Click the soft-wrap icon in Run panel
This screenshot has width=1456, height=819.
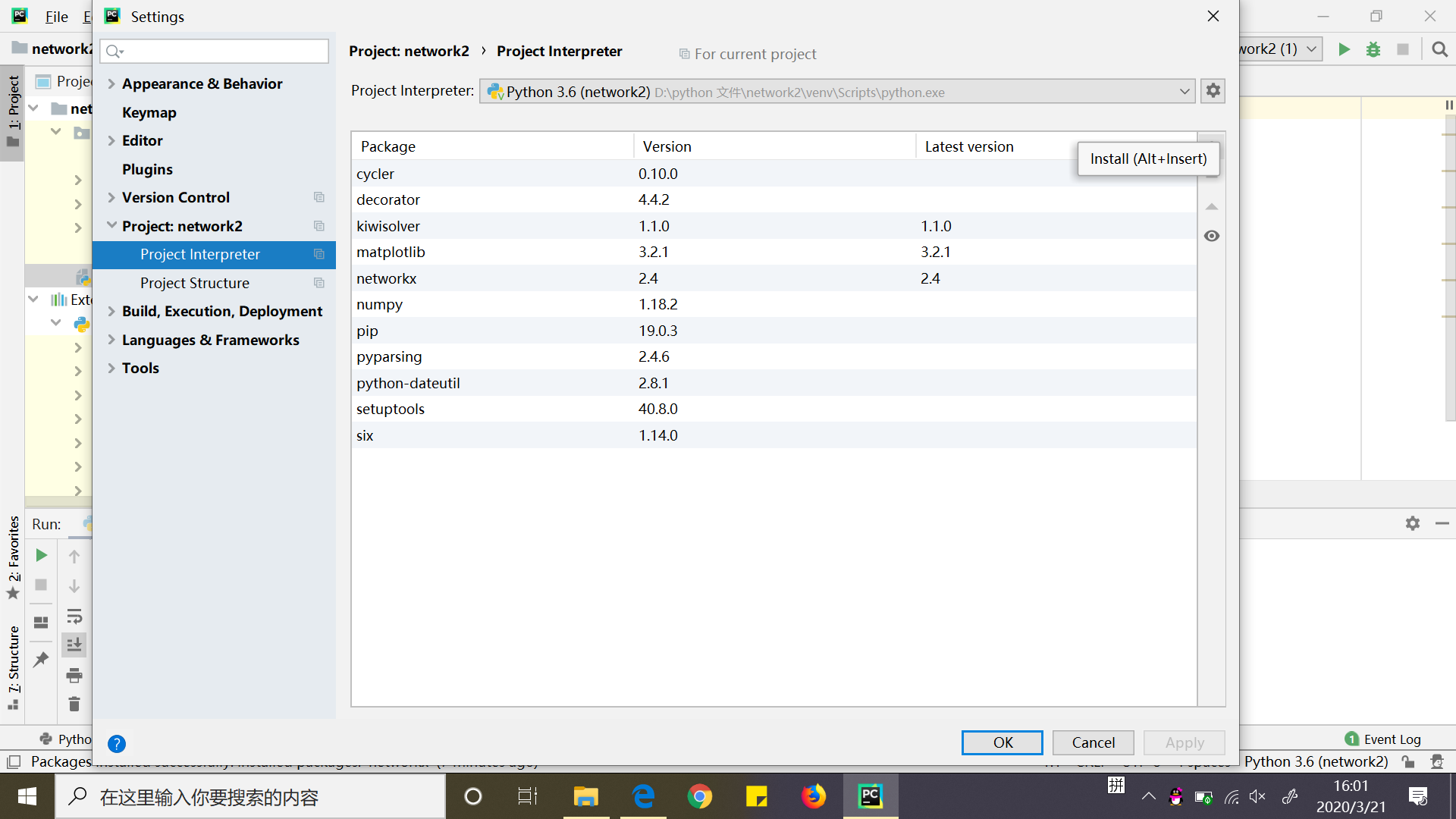(74, 616)
